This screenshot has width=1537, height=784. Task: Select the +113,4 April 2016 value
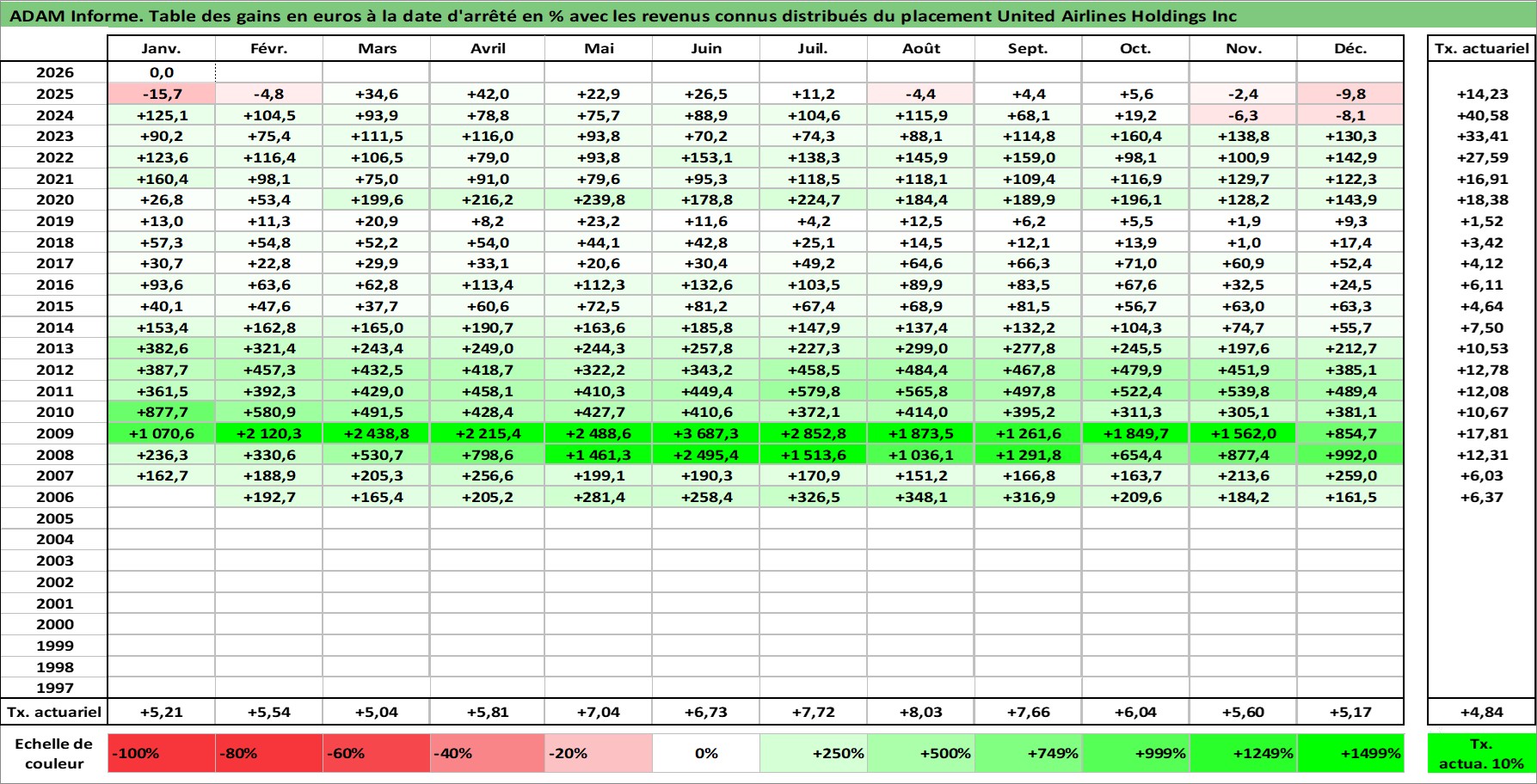coord(487,285)
